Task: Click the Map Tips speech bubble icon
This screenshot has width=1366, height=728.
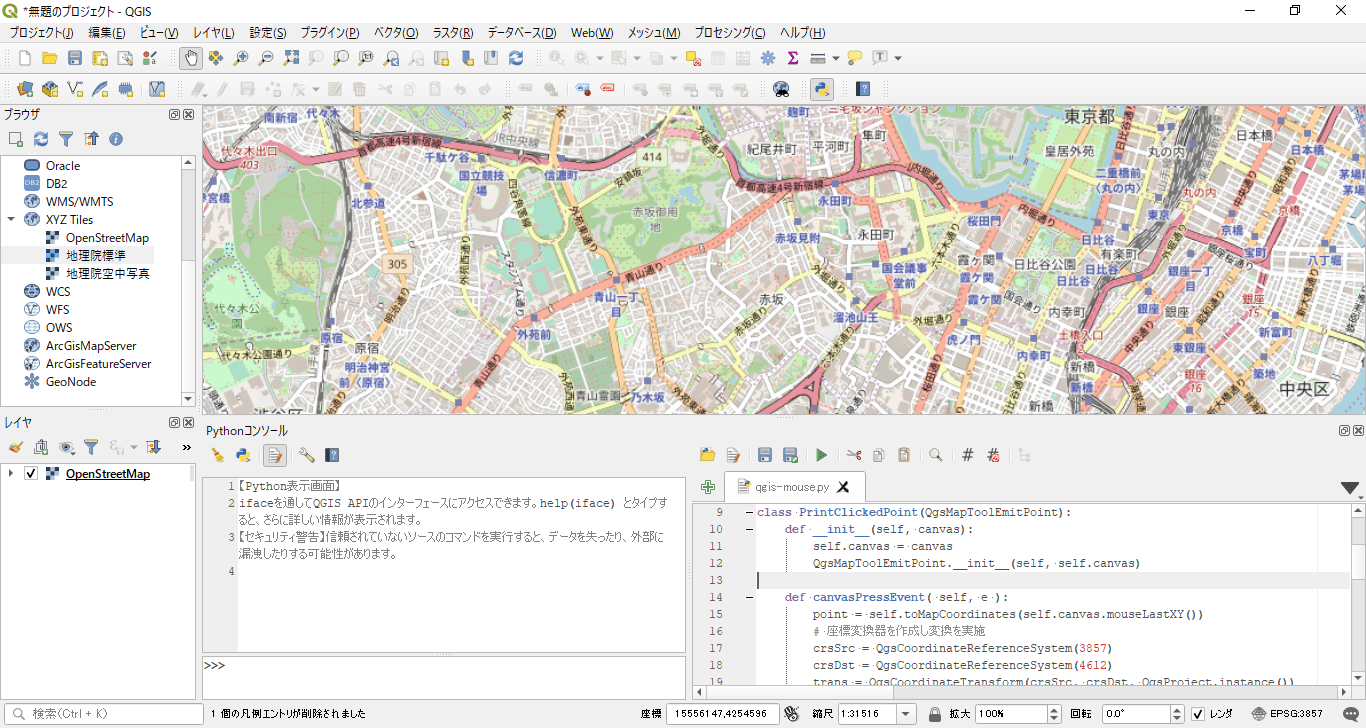Action: (x=854, y=58)
